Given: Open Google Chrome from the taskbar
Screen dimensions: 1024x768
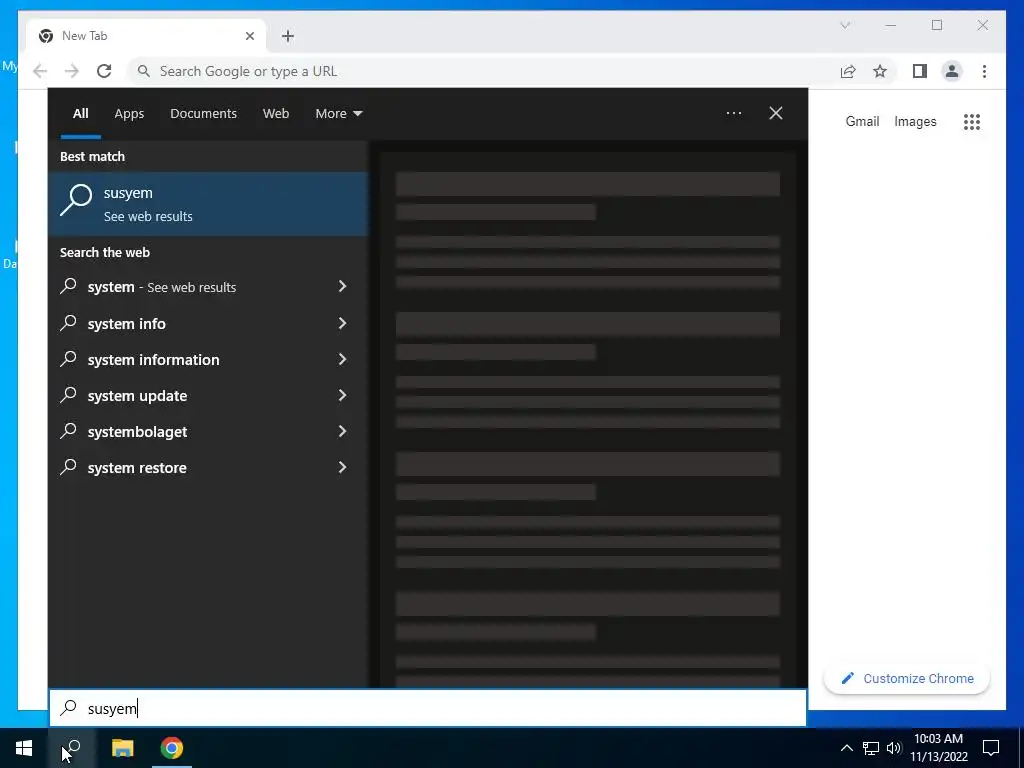Looking at the screenshot, I should tap(172, 748).
